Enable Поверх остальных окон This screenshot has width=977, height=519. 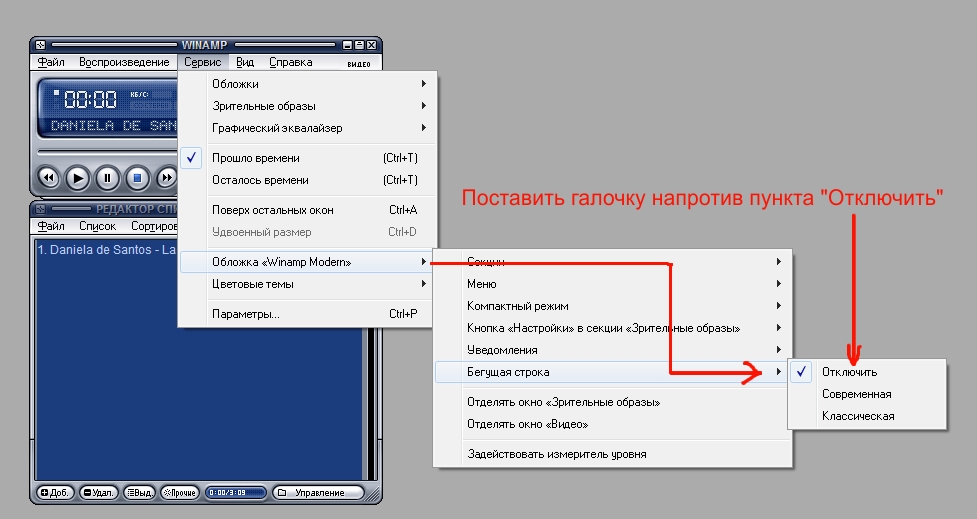pos(308,210)
